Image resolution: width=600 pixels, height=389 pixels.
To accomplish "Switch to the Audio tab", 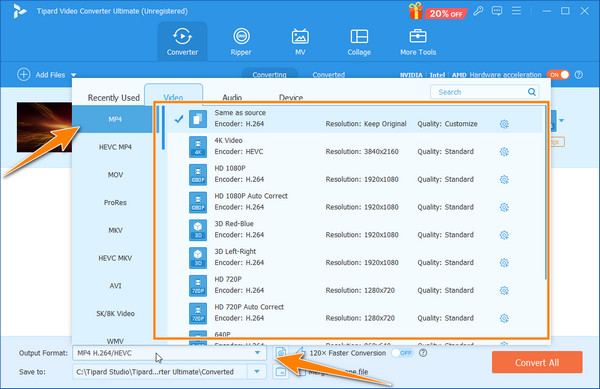I will [232, 97].
